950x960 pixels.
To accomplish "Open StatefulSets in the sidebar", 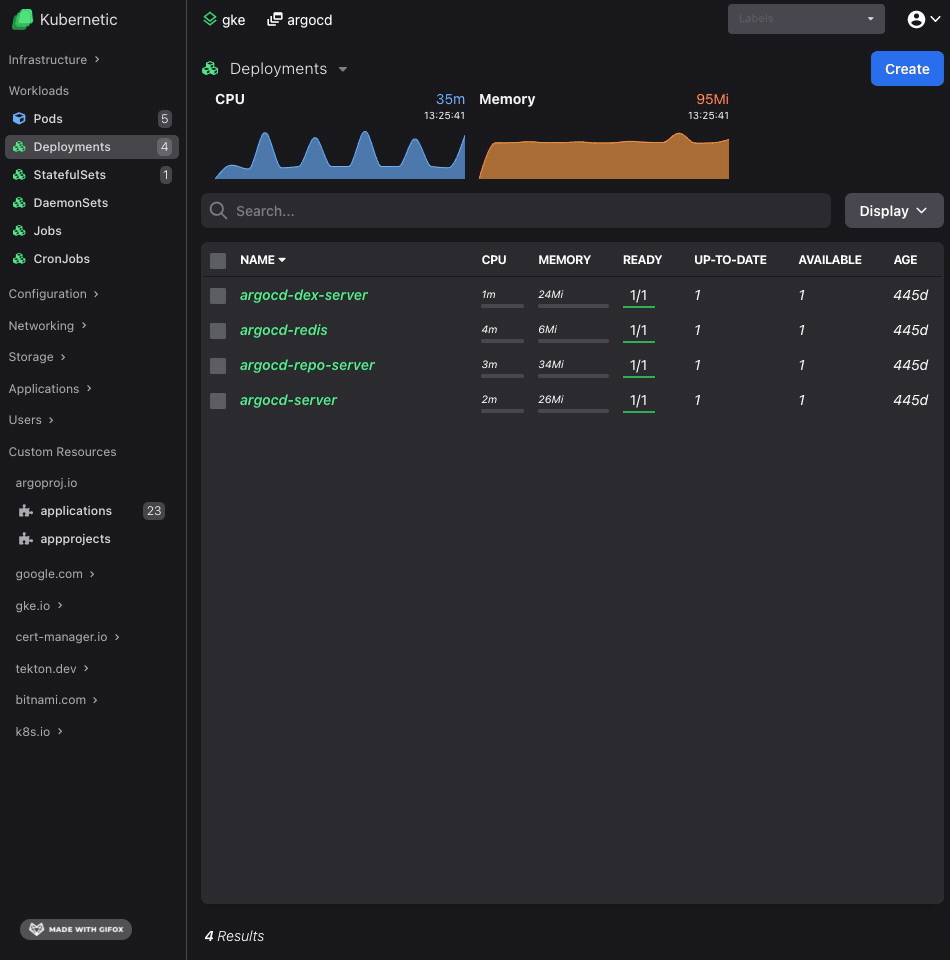I will pyautogui.click(x=92, y=175).
